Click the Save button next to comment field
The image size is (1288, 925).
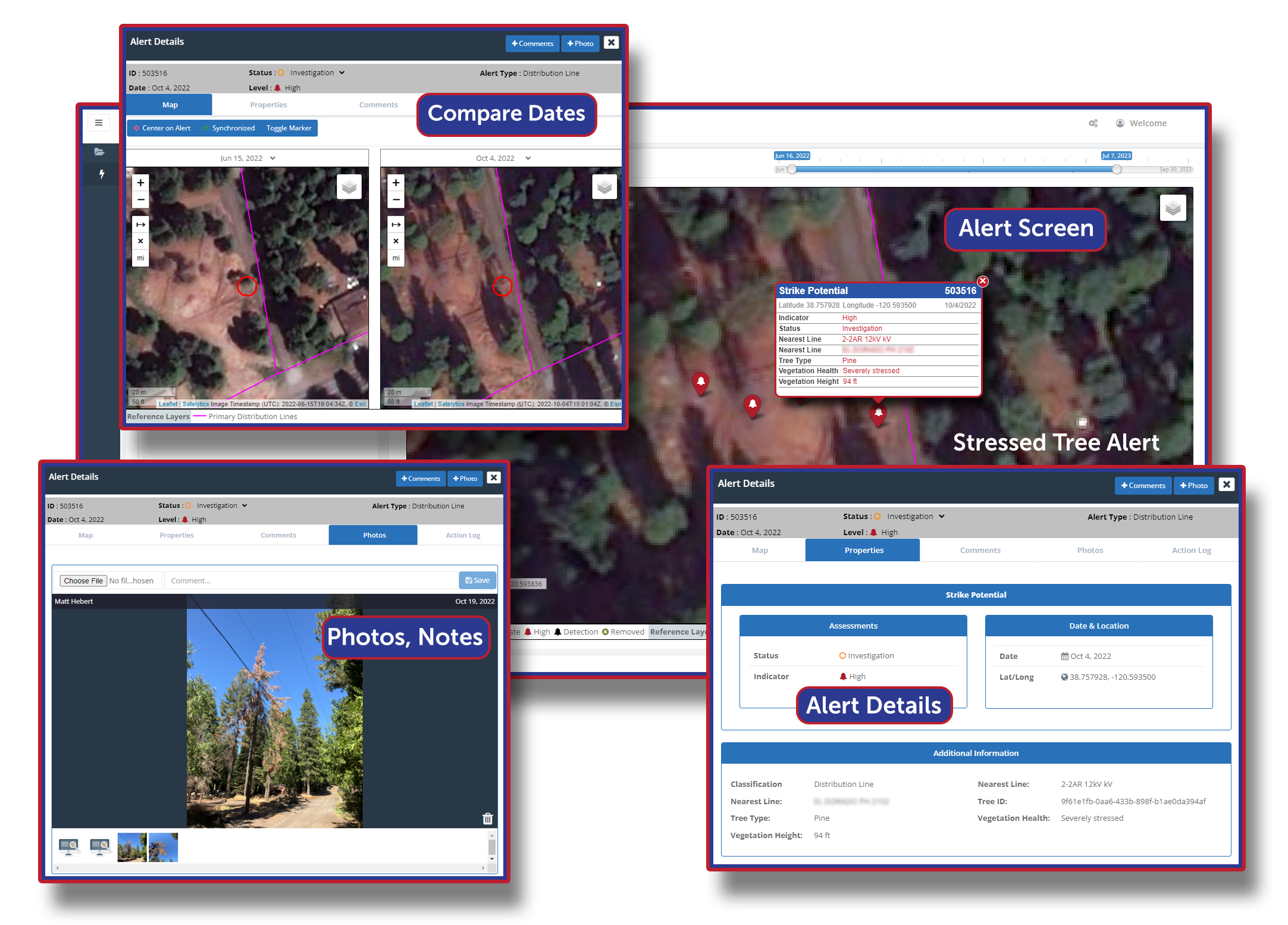tap(477, 580)
